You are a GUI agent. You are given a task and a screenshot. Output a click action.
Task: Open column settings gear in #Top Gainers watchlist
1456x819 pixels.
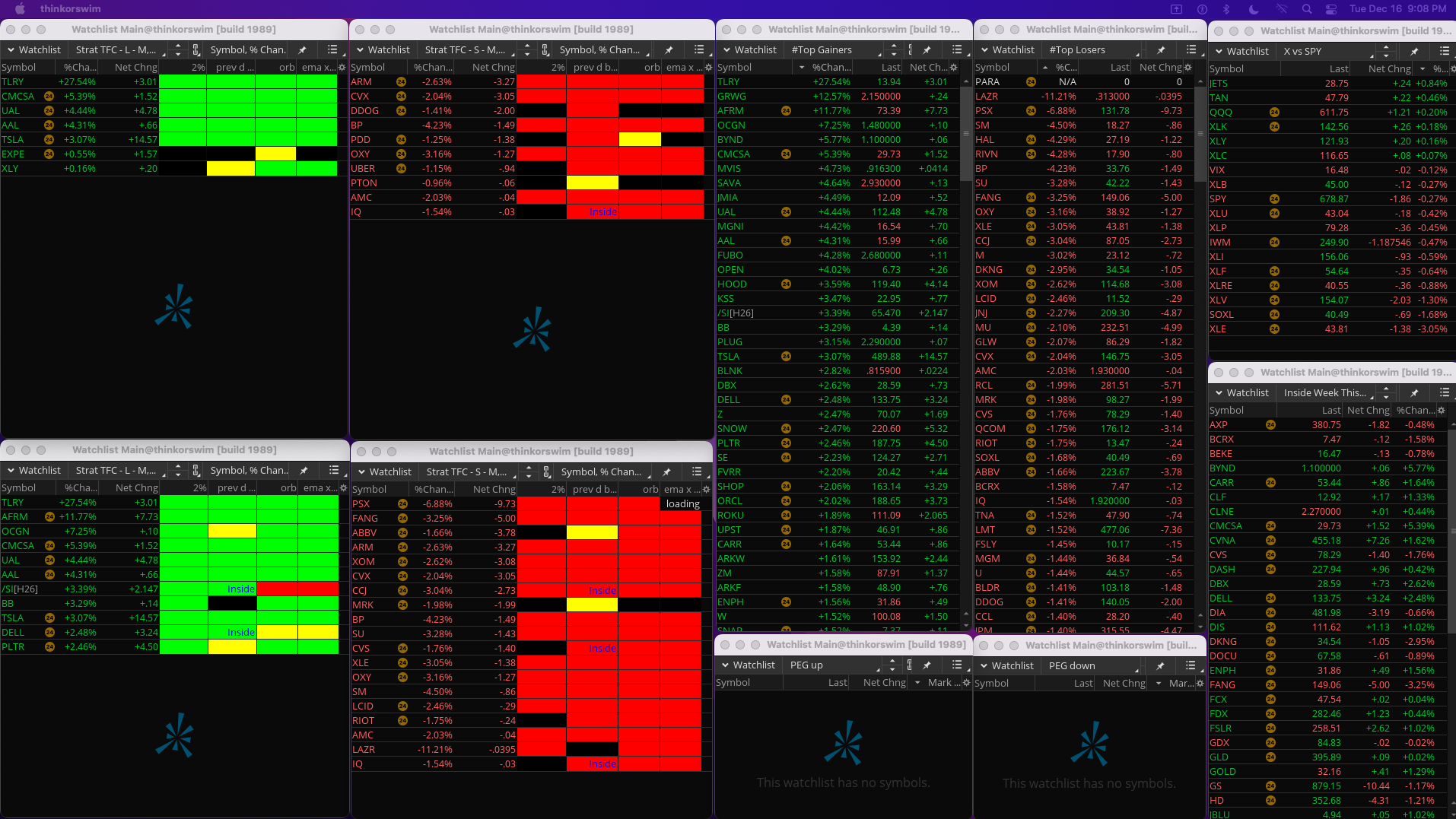[953, 68]
